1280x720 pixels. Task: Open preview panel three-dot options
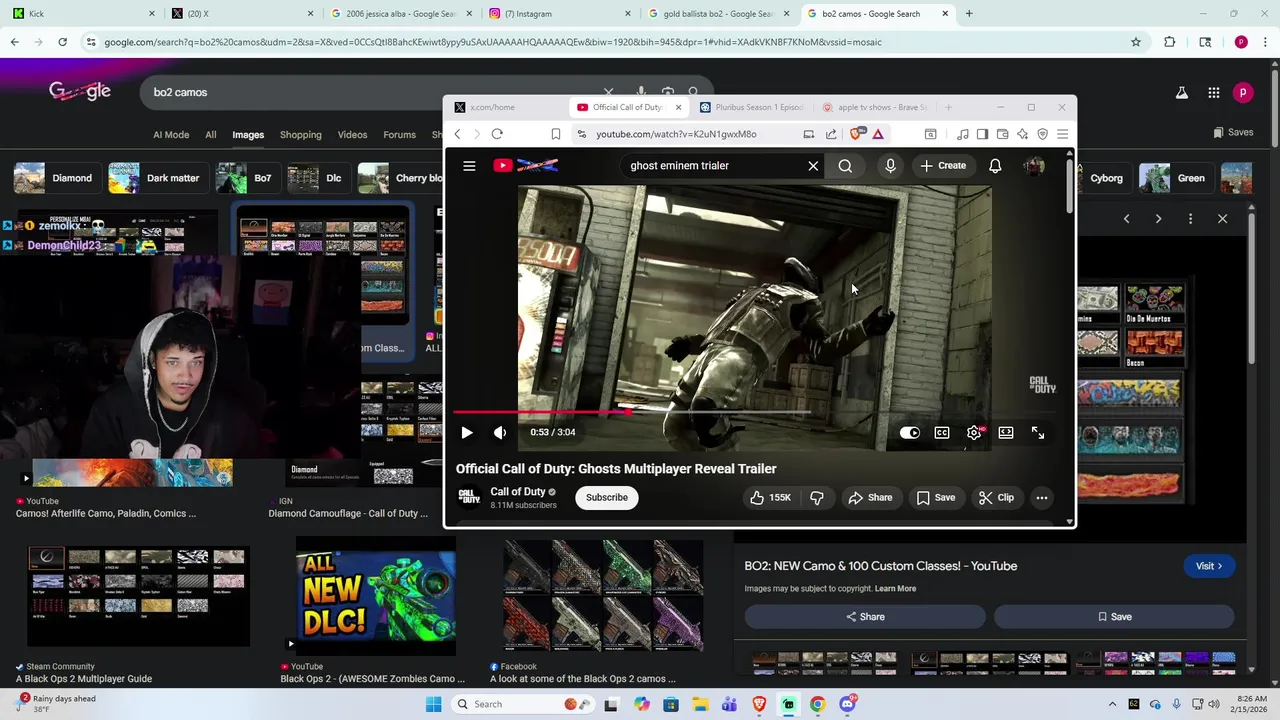coord(1190,218)
